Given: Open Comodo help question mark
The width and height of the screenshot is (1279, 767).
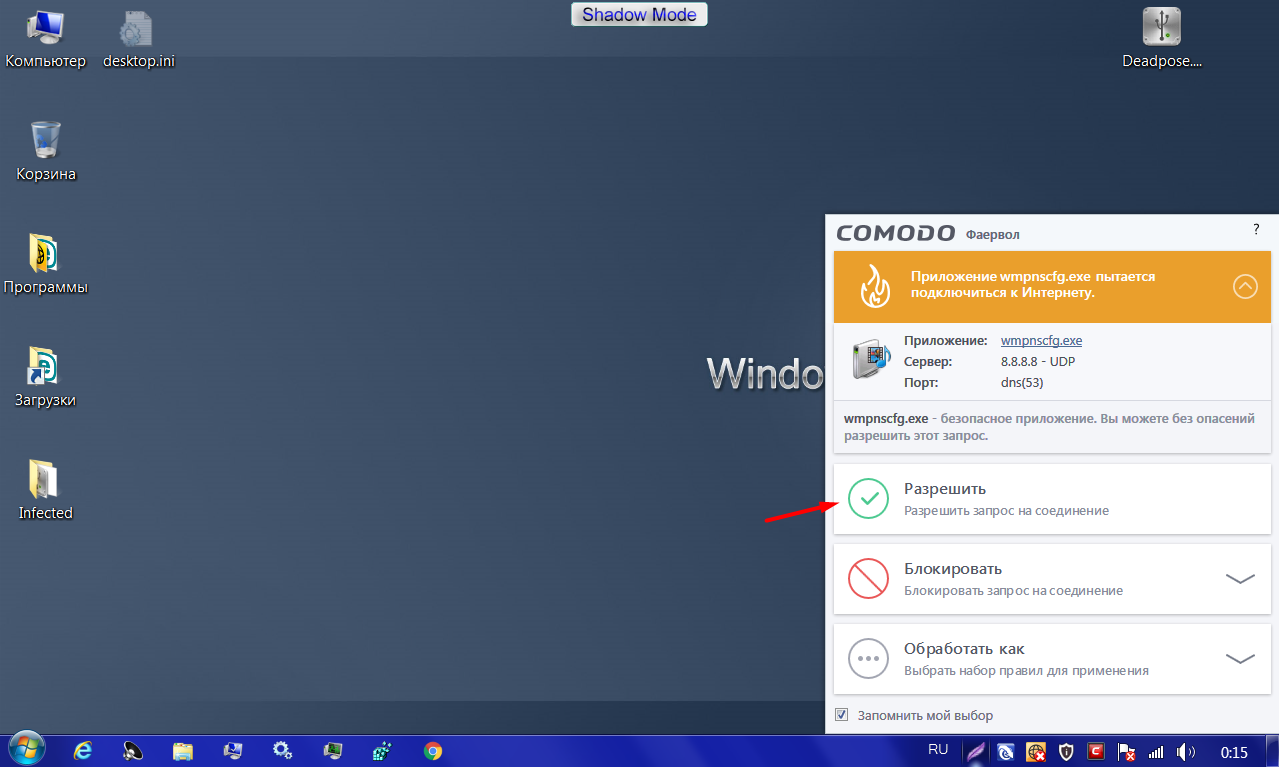Looking at the screenshot, I should pos(1256,229).
